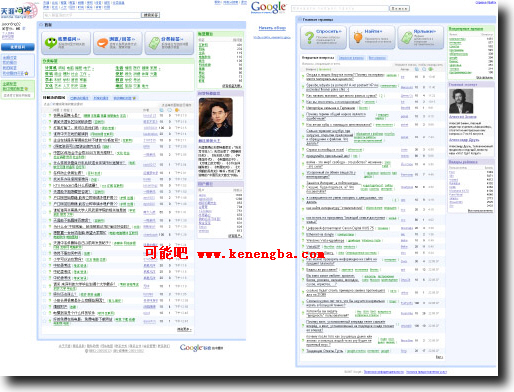Image resolution: width=514 pixels, height=392 pixels.
Task: Click the star icon in the left sidebar link list
Action: coord(26,73)
